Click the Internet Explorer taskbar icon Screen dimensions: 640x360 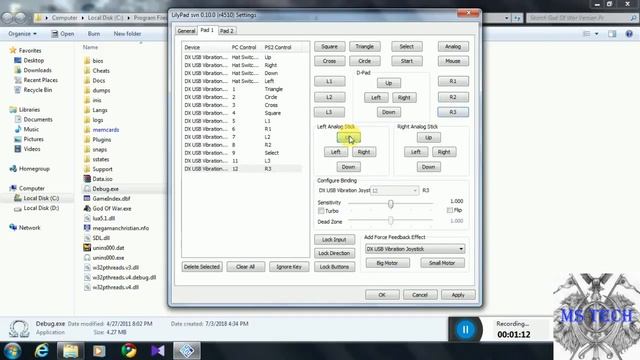point(41,351)
